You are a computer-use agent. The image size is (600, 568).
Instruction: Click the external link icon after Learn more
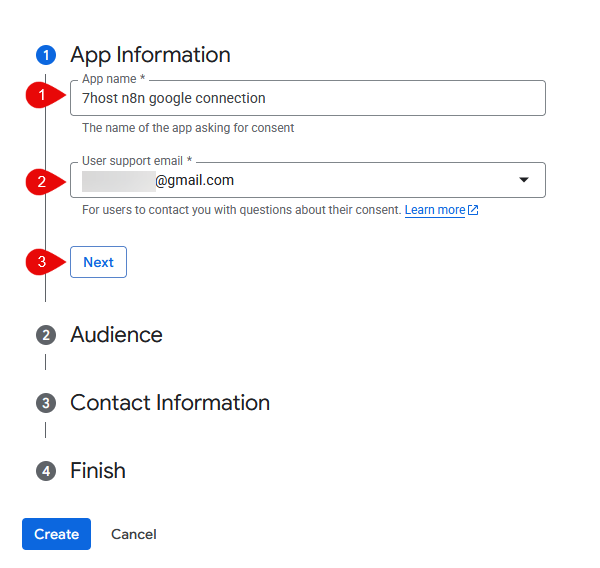[473, 210]
